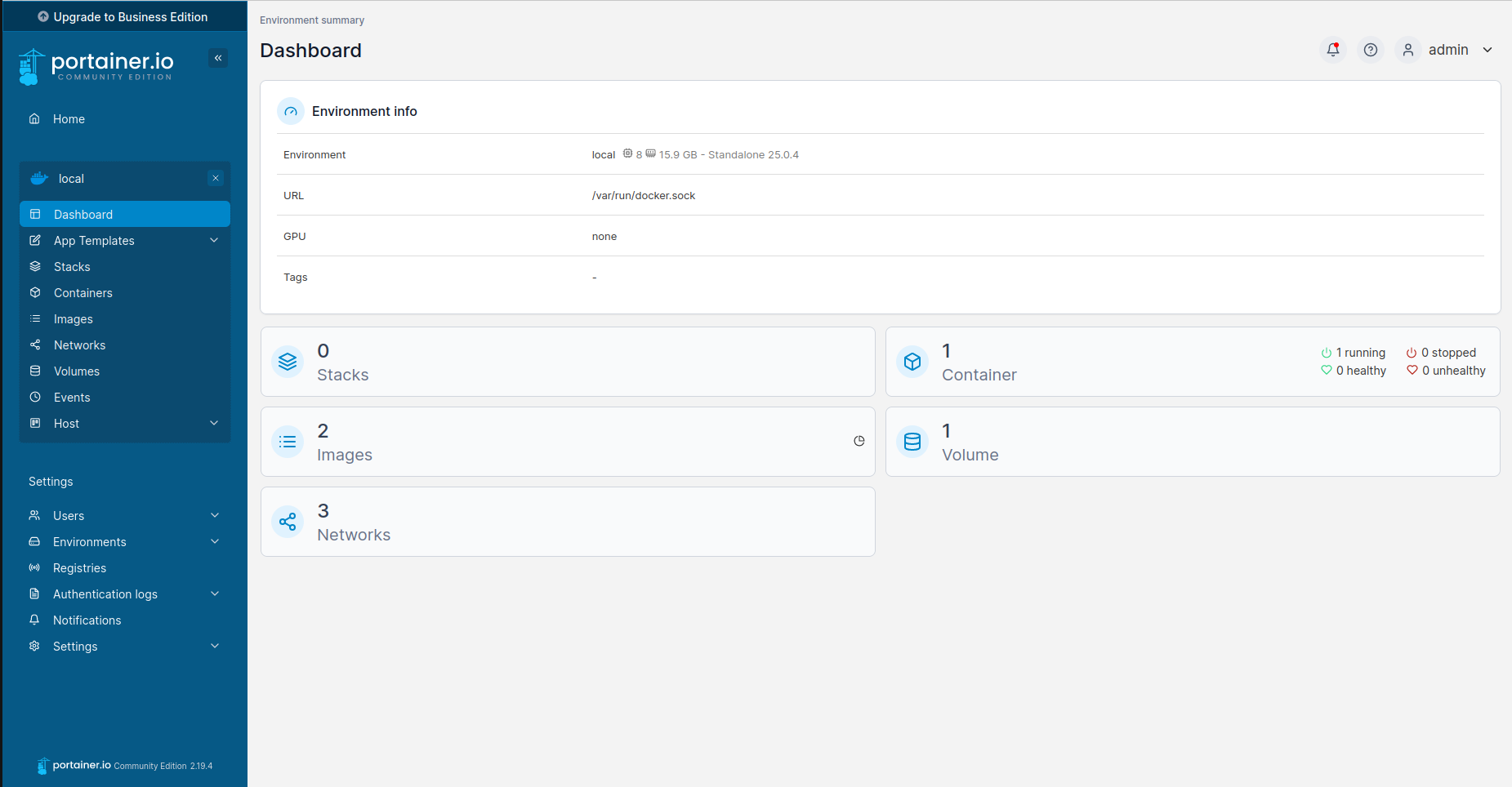This screenshot has width=1512, height=787.
Task: Click the Networks share icon on dashboard
Action: (288, 522)
